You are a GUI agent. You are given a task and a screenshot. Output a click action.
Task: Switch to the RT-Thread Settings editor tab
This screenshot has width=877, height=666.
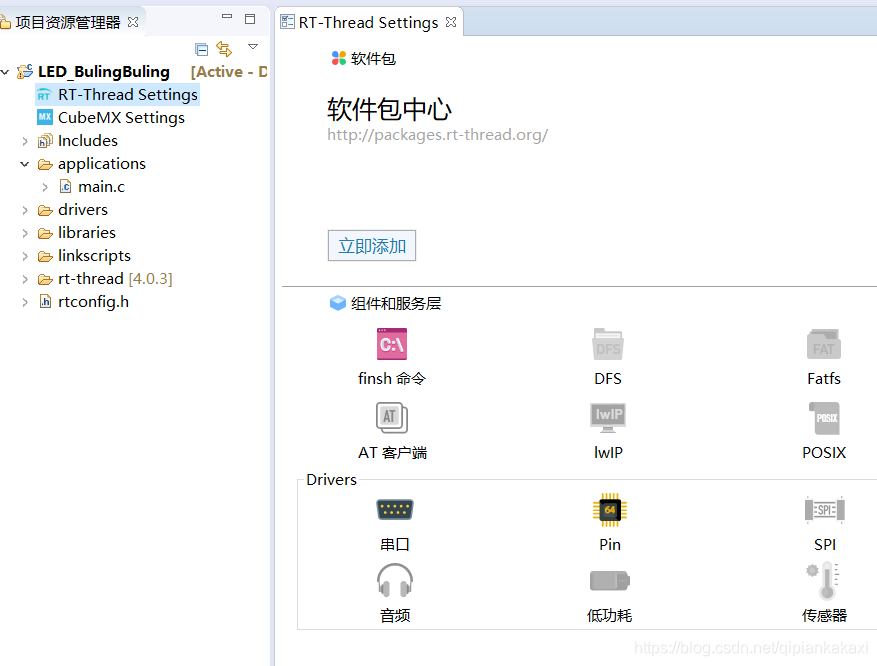pyautogui.click(x=368, y=22)
